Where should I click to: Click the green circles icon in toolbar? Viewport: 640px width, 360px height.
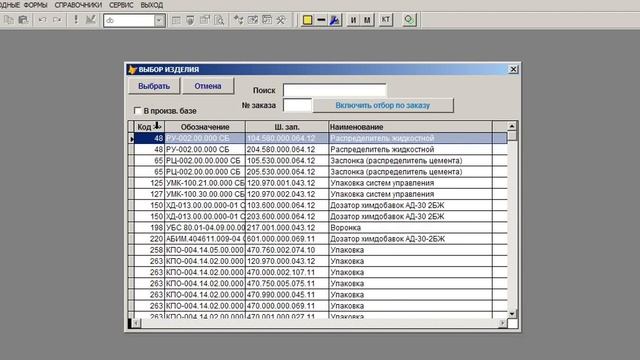[x=409, y=20]
